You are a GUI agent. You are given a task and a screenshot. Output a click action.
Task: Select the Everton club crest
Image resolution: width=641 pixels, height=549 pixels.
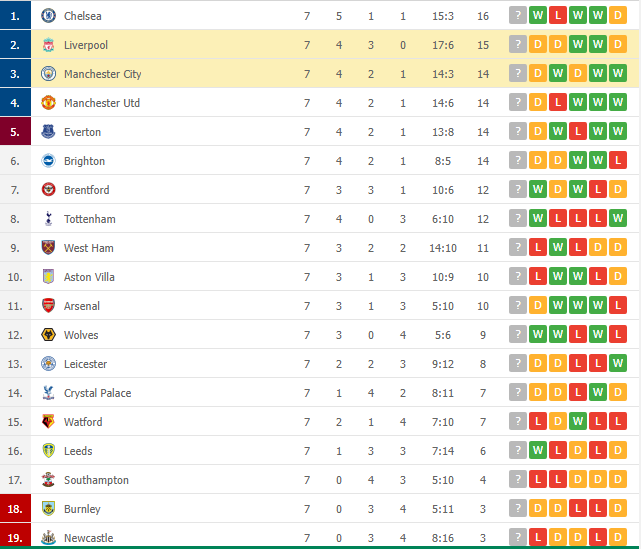pos(48,132)
